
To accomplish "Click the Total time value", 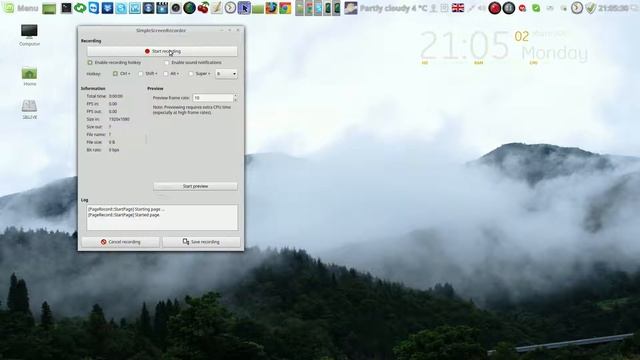I will pos(116,96).
